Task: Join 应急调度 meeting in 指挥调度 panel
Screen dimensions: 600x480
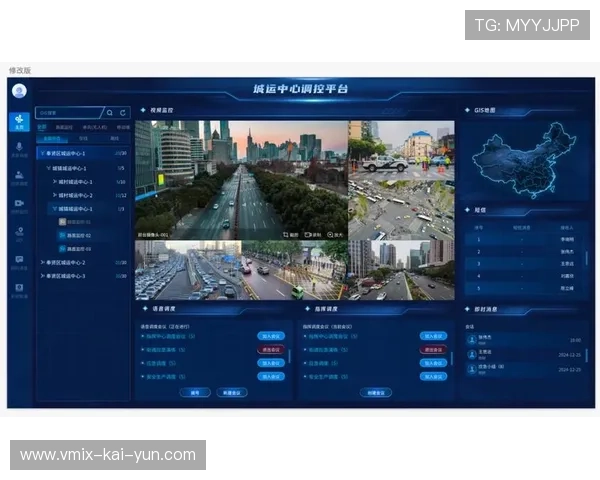Action: (x=434, y=363)
